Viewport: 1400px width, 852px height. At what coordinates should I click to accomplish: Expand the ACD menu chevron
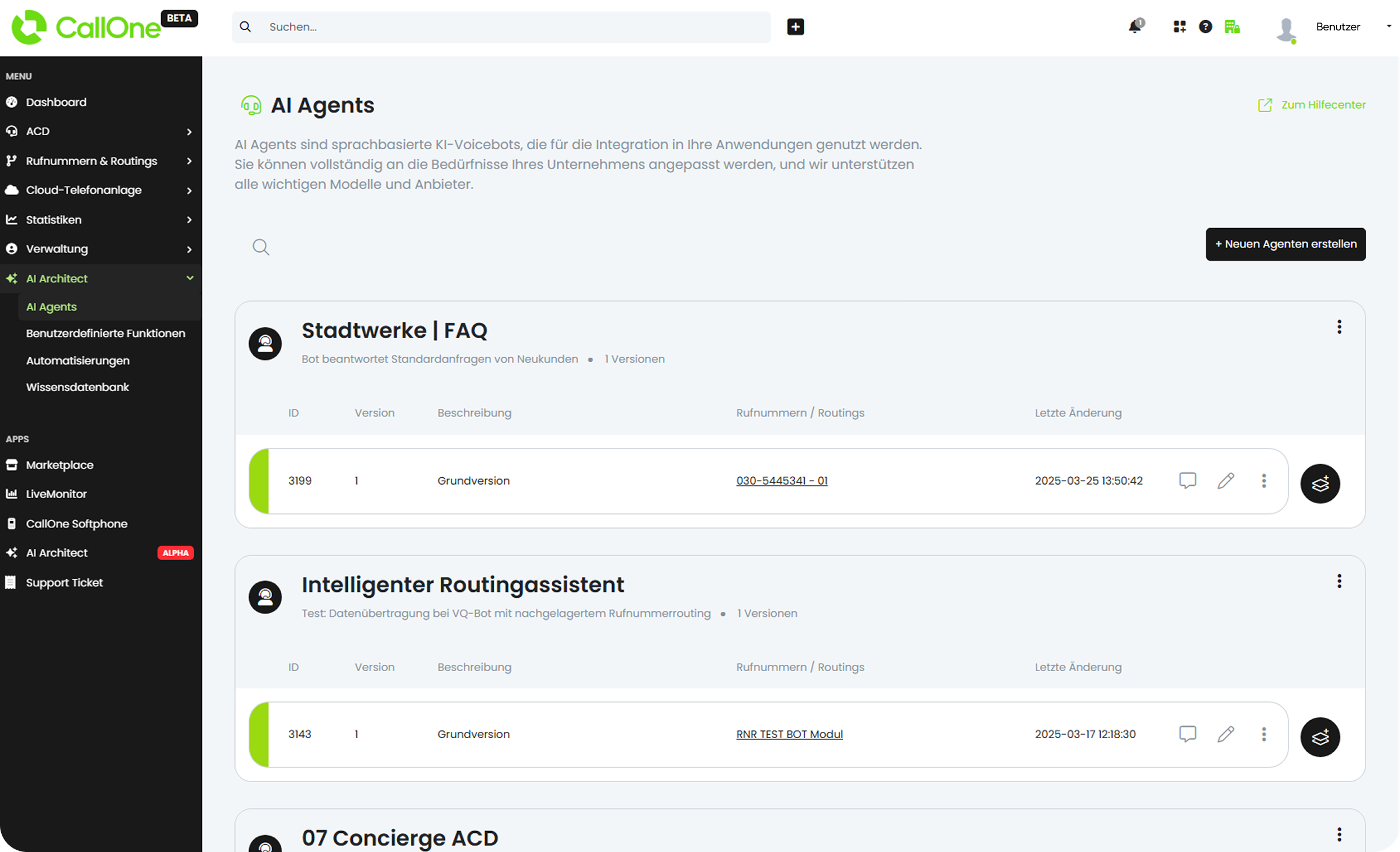pos(189,132)
